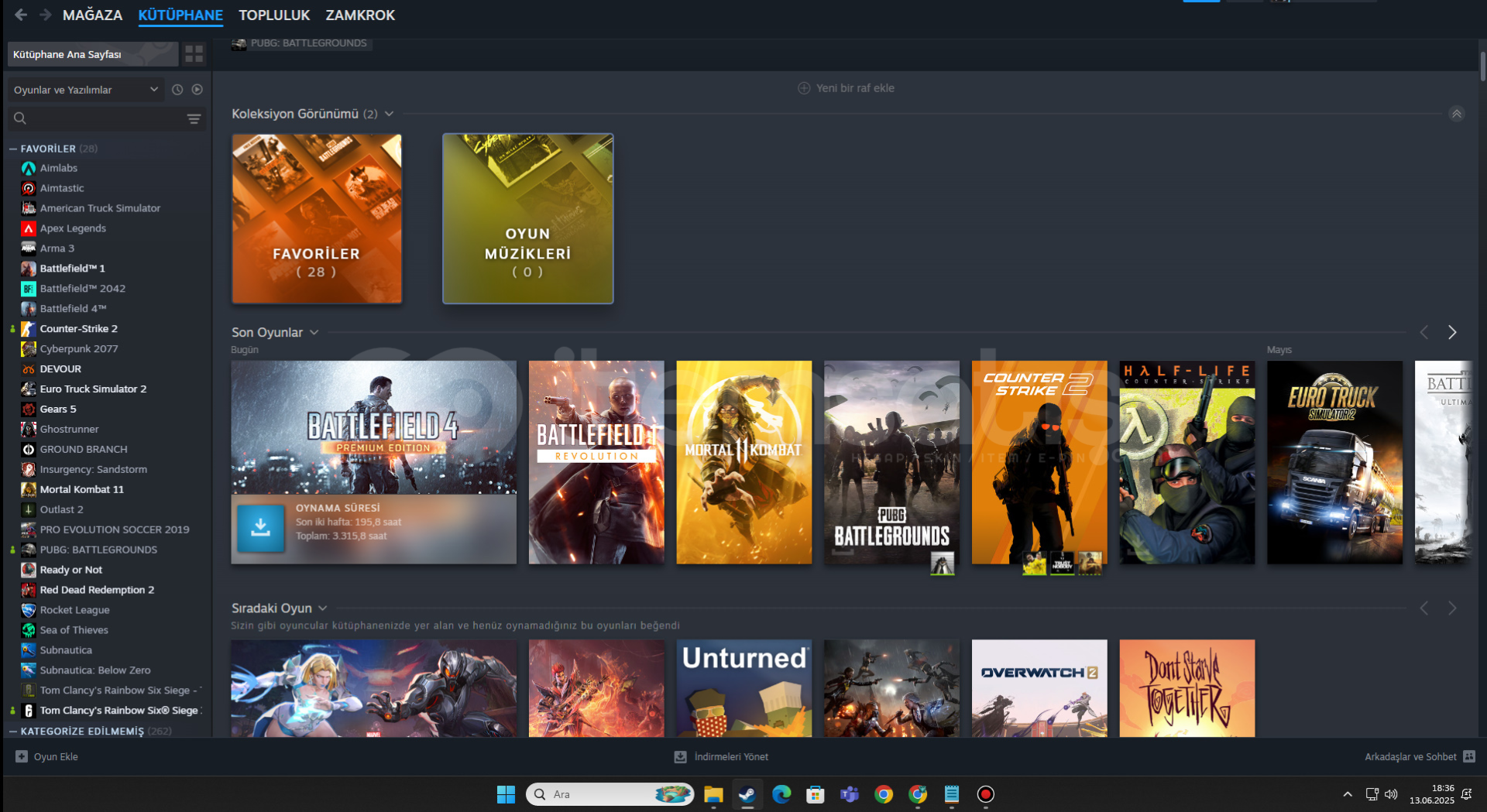Image resolution: width=1487 pixels, height=812 pixels.
Task: Click the search magnifier icon
Action: [20, 118]
